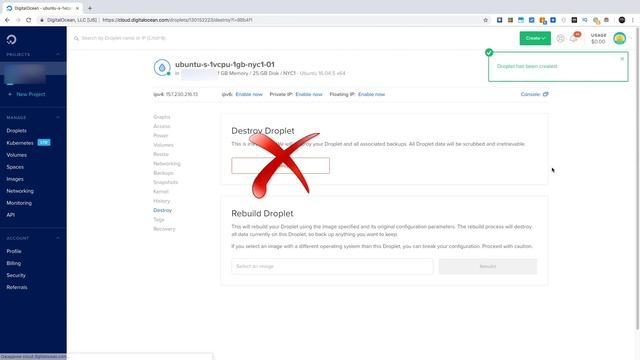Collapse the Manage section

coord(58,118)
